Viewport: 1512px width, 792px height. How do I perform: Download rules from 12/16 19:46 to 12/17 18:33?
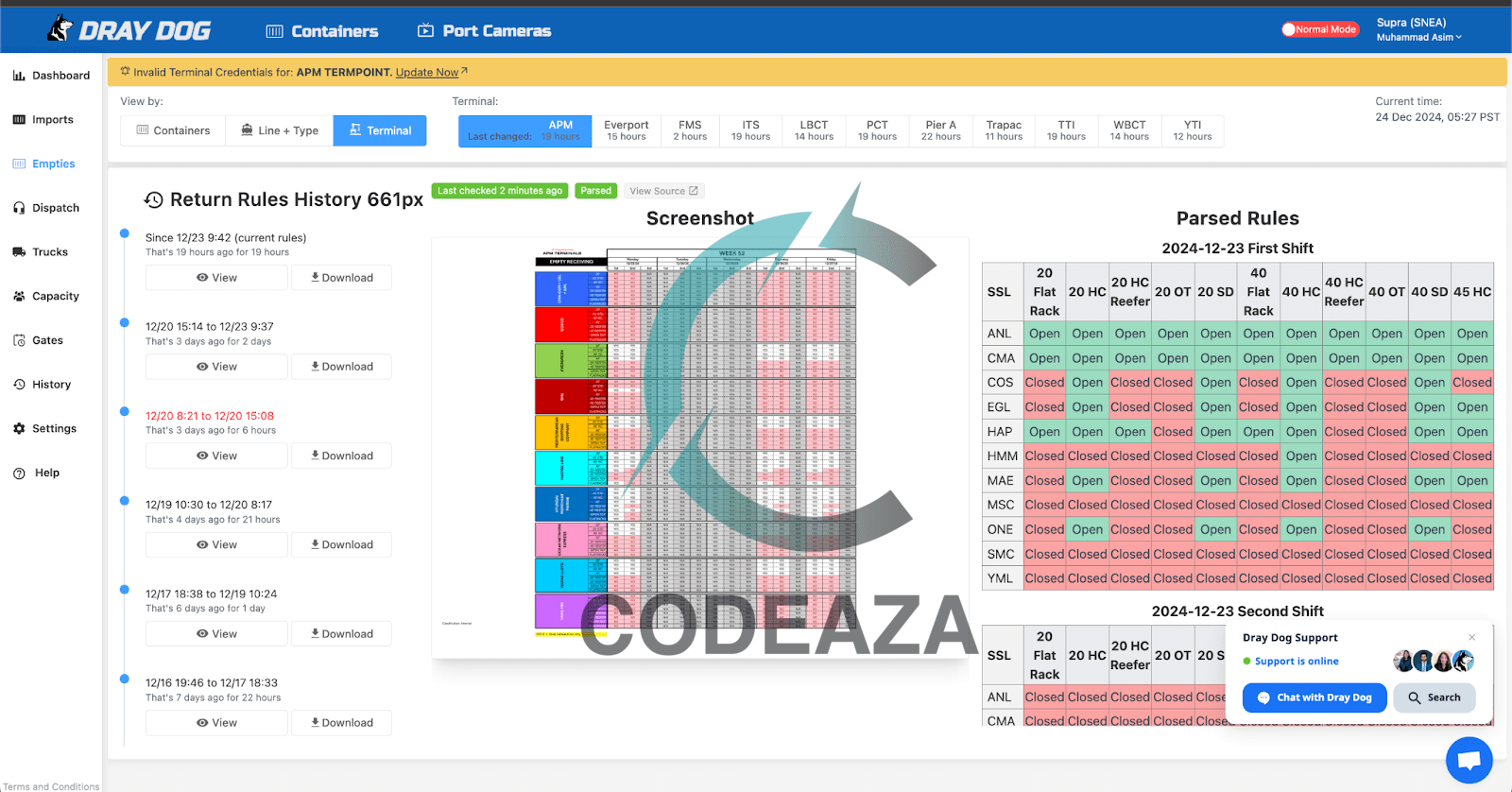341,723
